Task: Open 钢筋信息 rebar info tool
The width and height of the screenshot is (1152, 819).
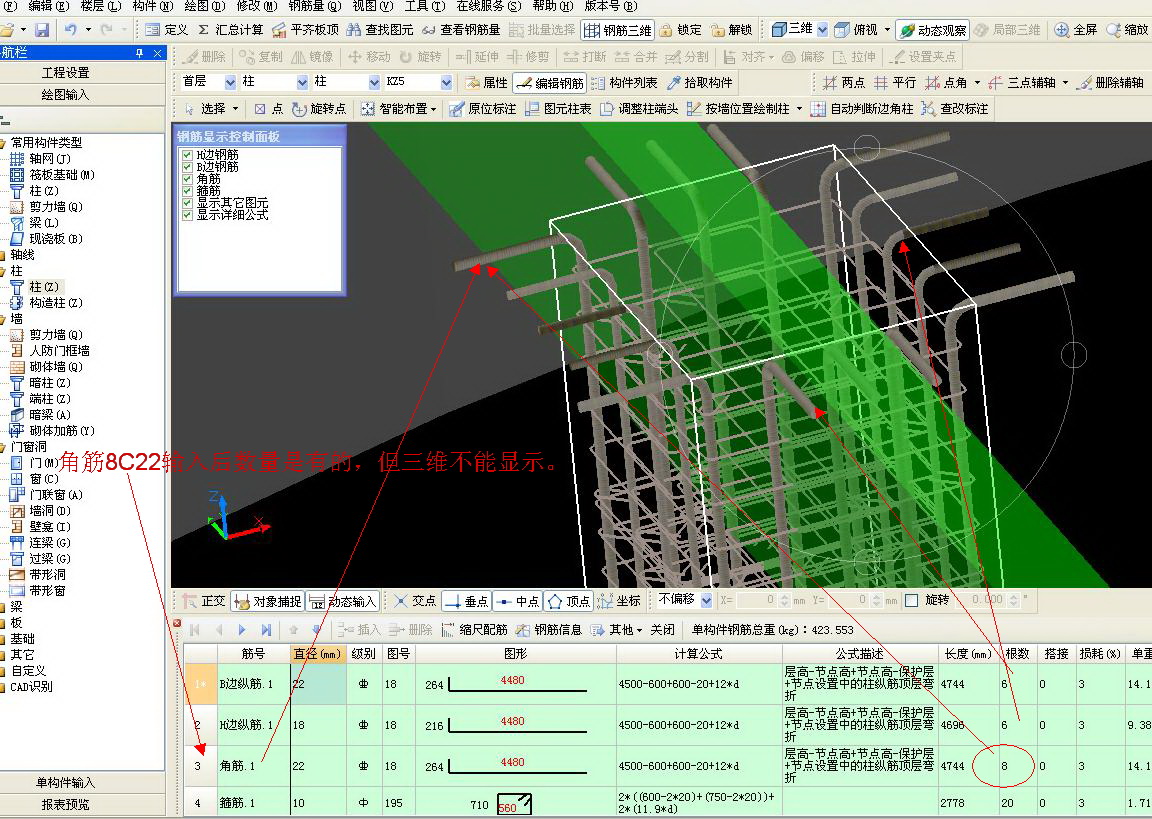Action: (549, 629)
